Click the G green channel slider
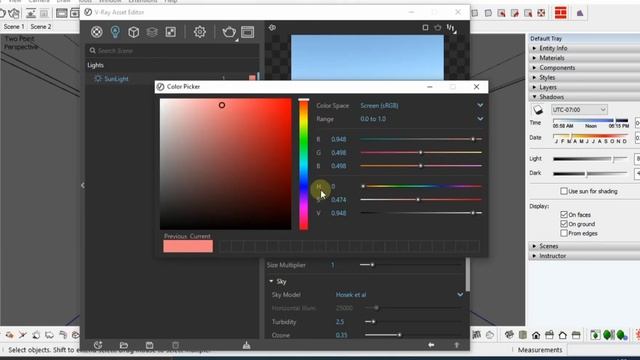640x360 pixels. tap(421, 152)
